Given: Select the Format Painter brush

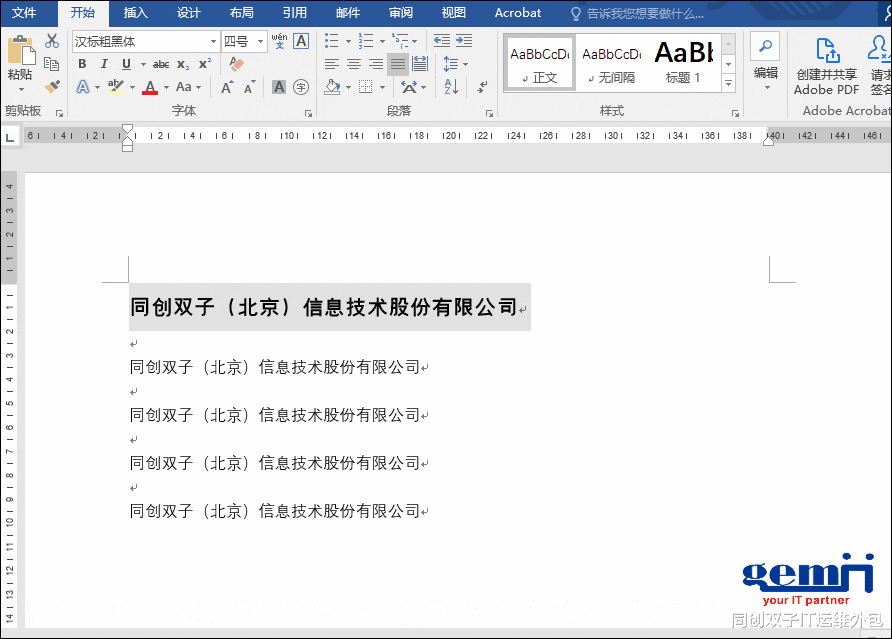Looking at the screenshot, I should [x=53, y=86].
